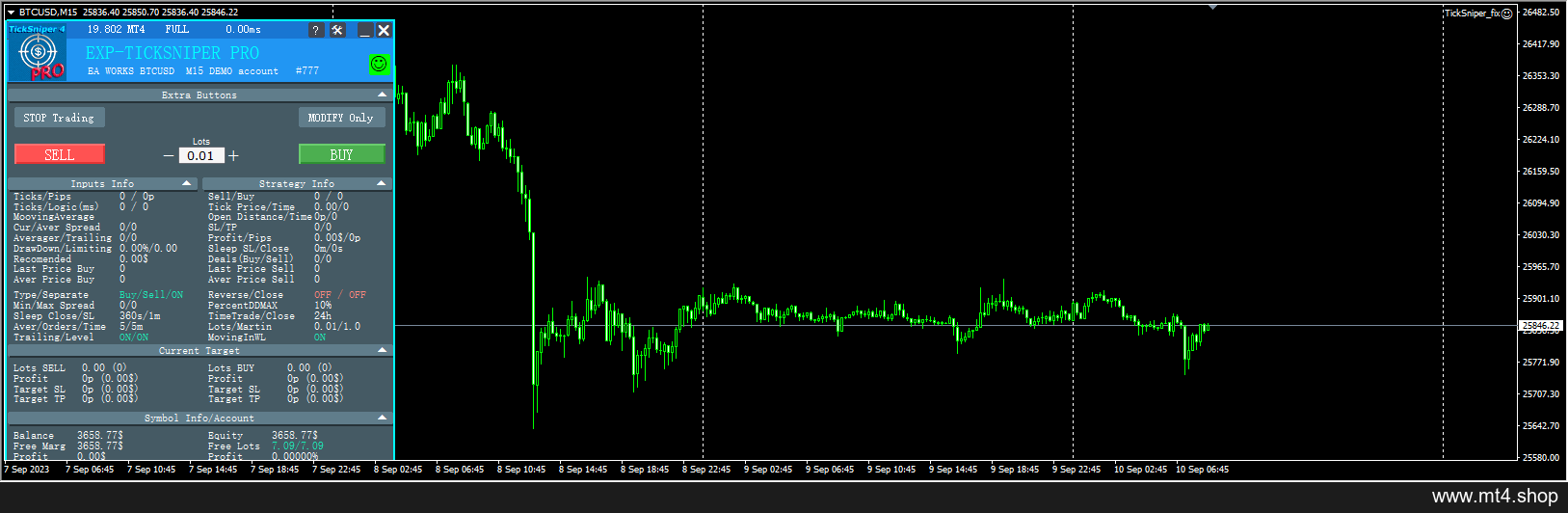Collapse the Strategy Info section
The width and height of the screenshot is (1568, 513).
pyautogui.click(x=382, y=183)
